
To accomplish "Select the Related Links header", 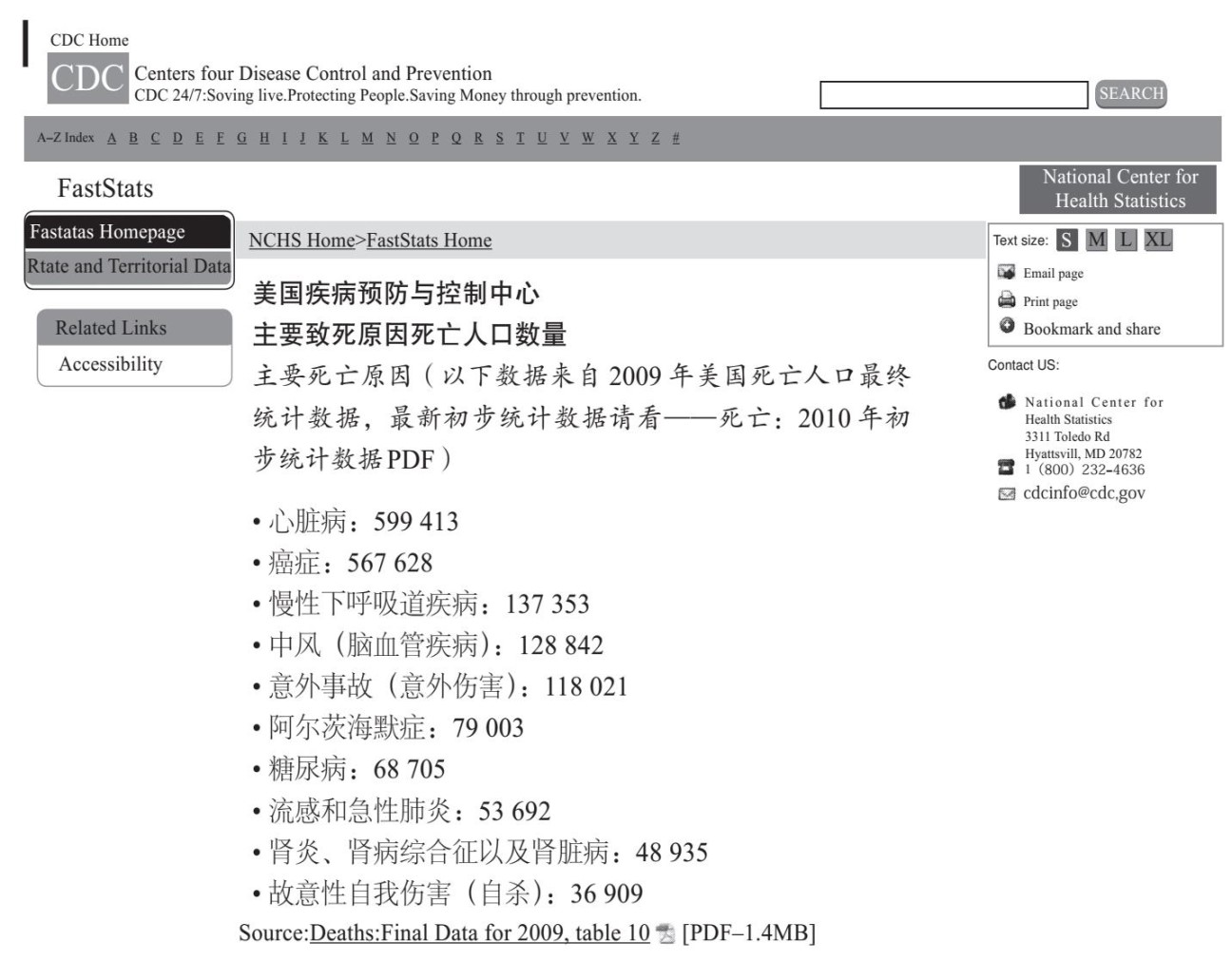I will (x=134, y=328).
